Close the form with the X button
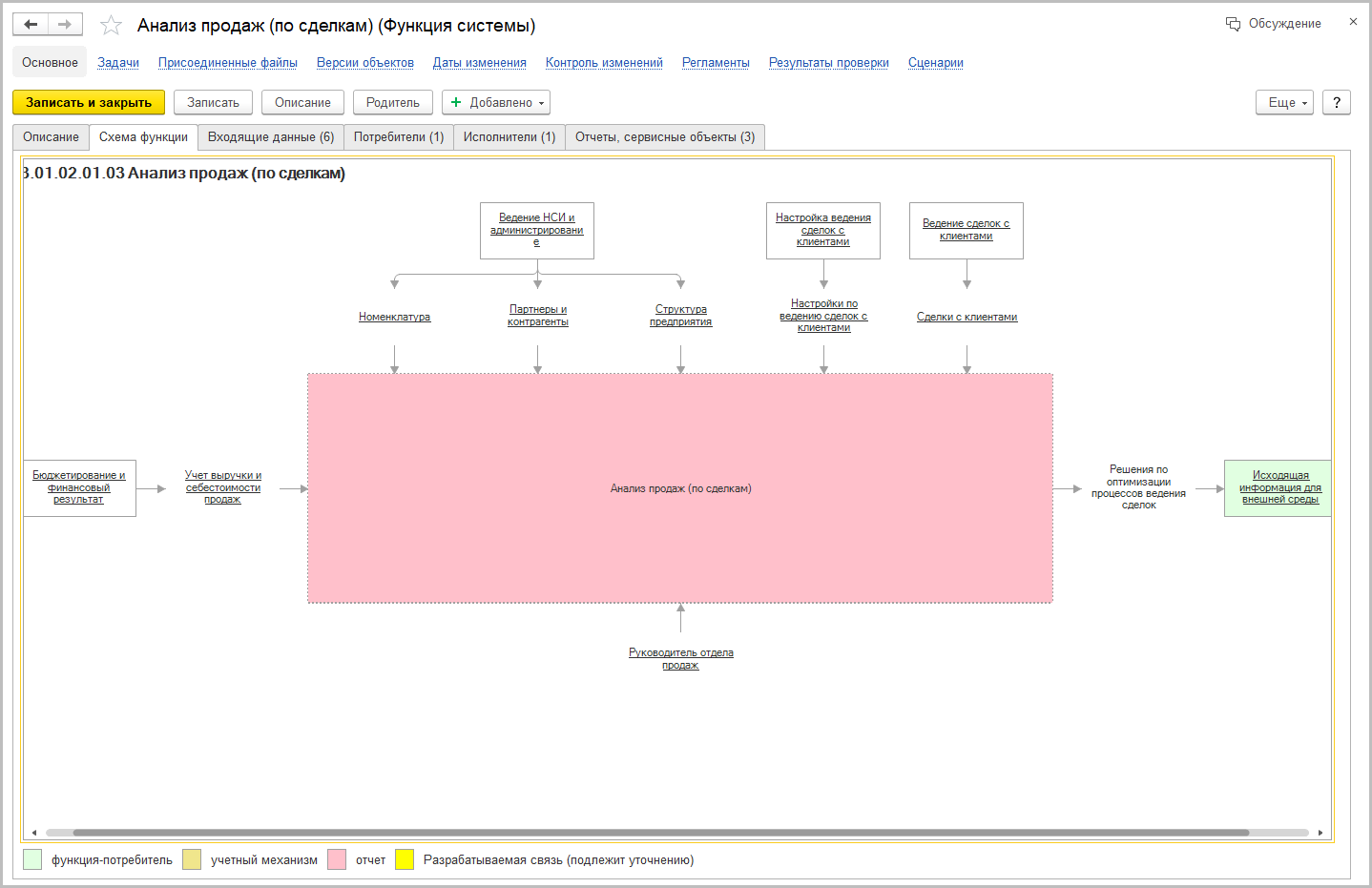This screenshot has height=888, width=1372. pos(1353,21)
